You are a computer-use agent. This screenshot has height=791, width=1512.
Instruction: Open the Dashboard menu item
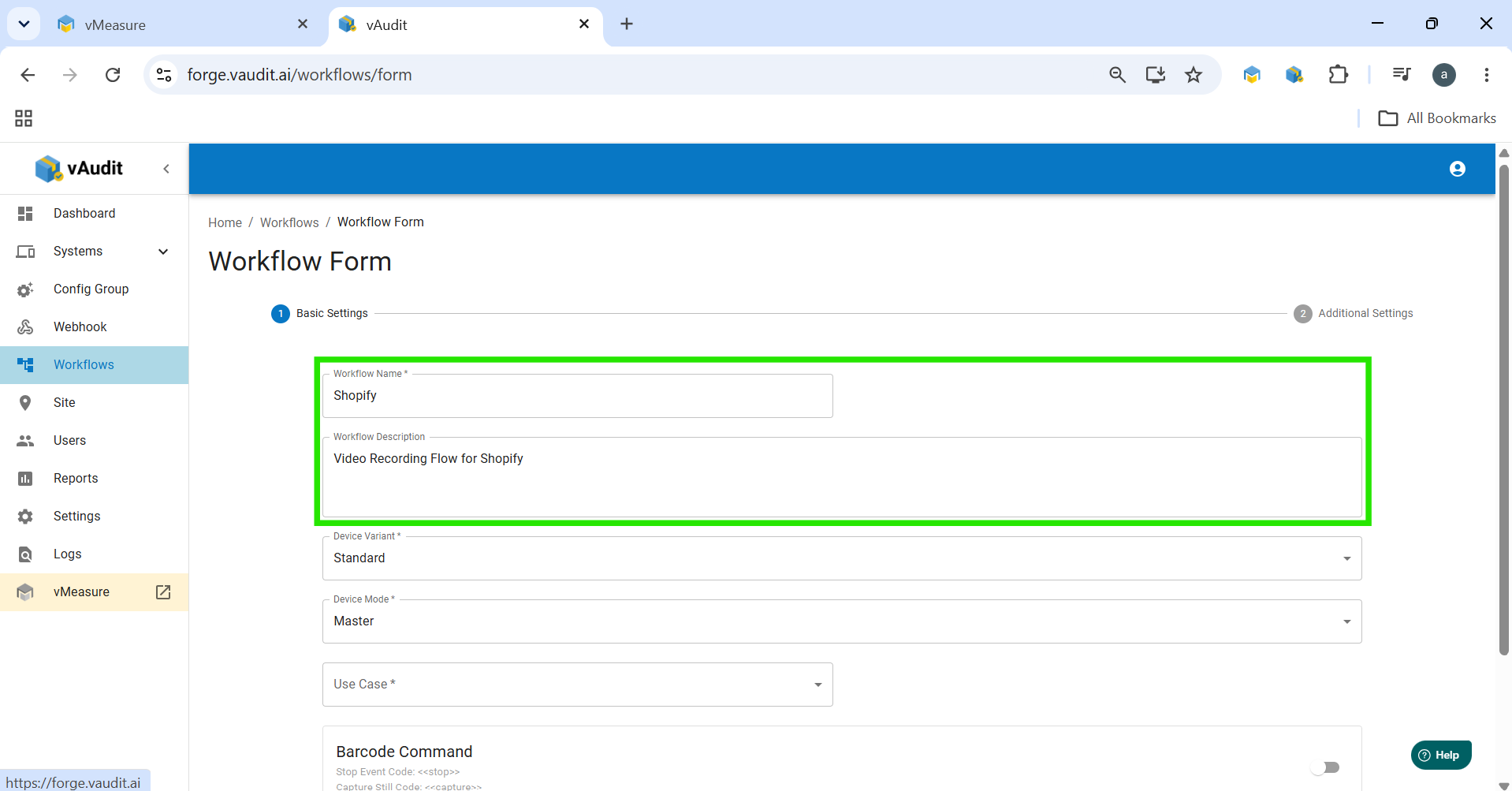coord(94,214)
